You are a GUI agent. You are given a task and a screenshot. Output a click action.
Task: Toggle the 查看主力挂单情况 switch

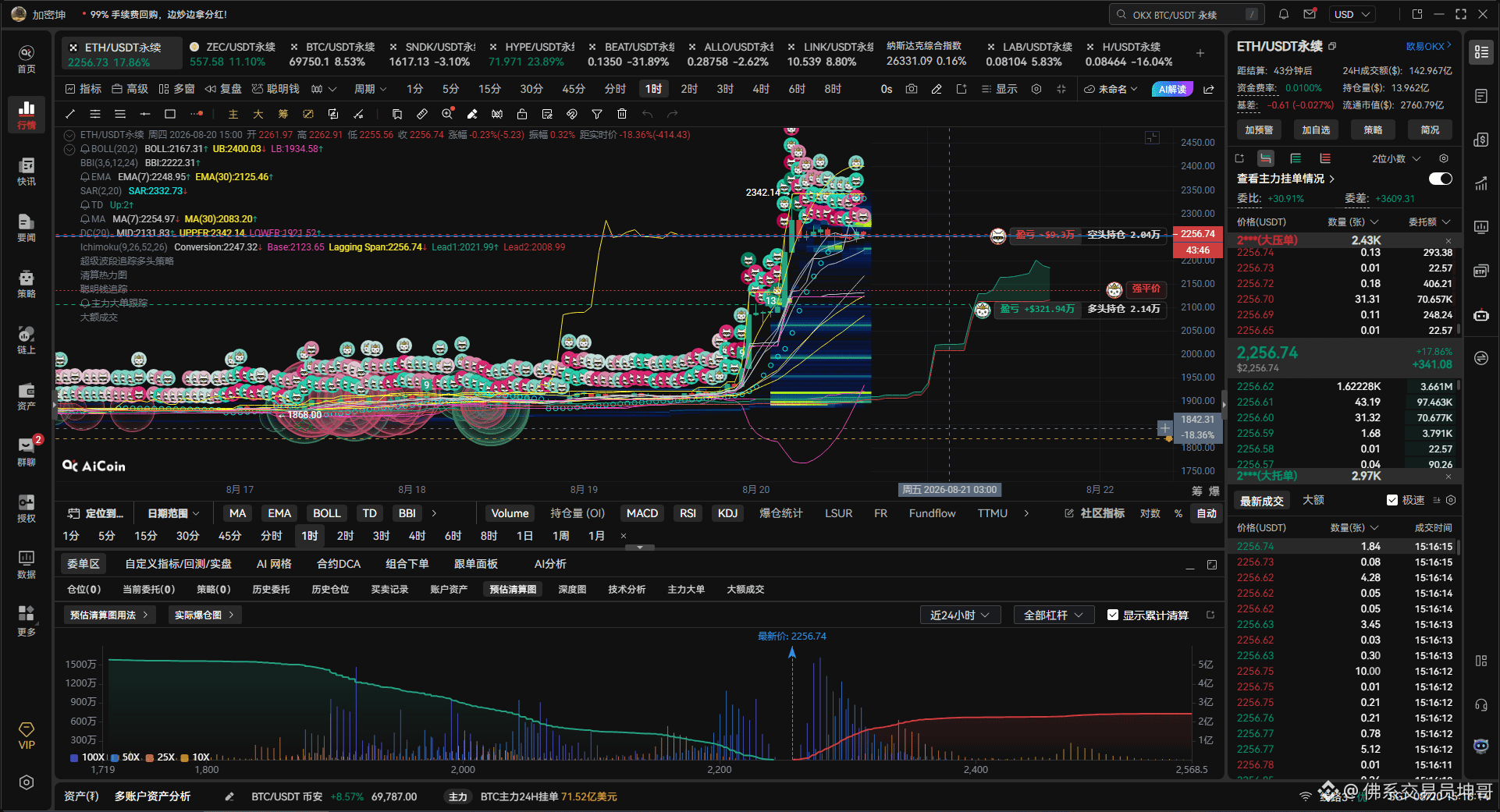(1440, 179)
